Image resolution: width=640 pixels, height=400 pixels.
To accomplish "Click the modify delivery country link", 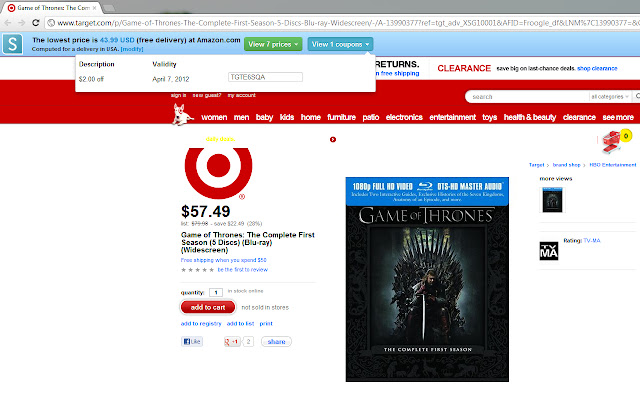I will point(132,49).
